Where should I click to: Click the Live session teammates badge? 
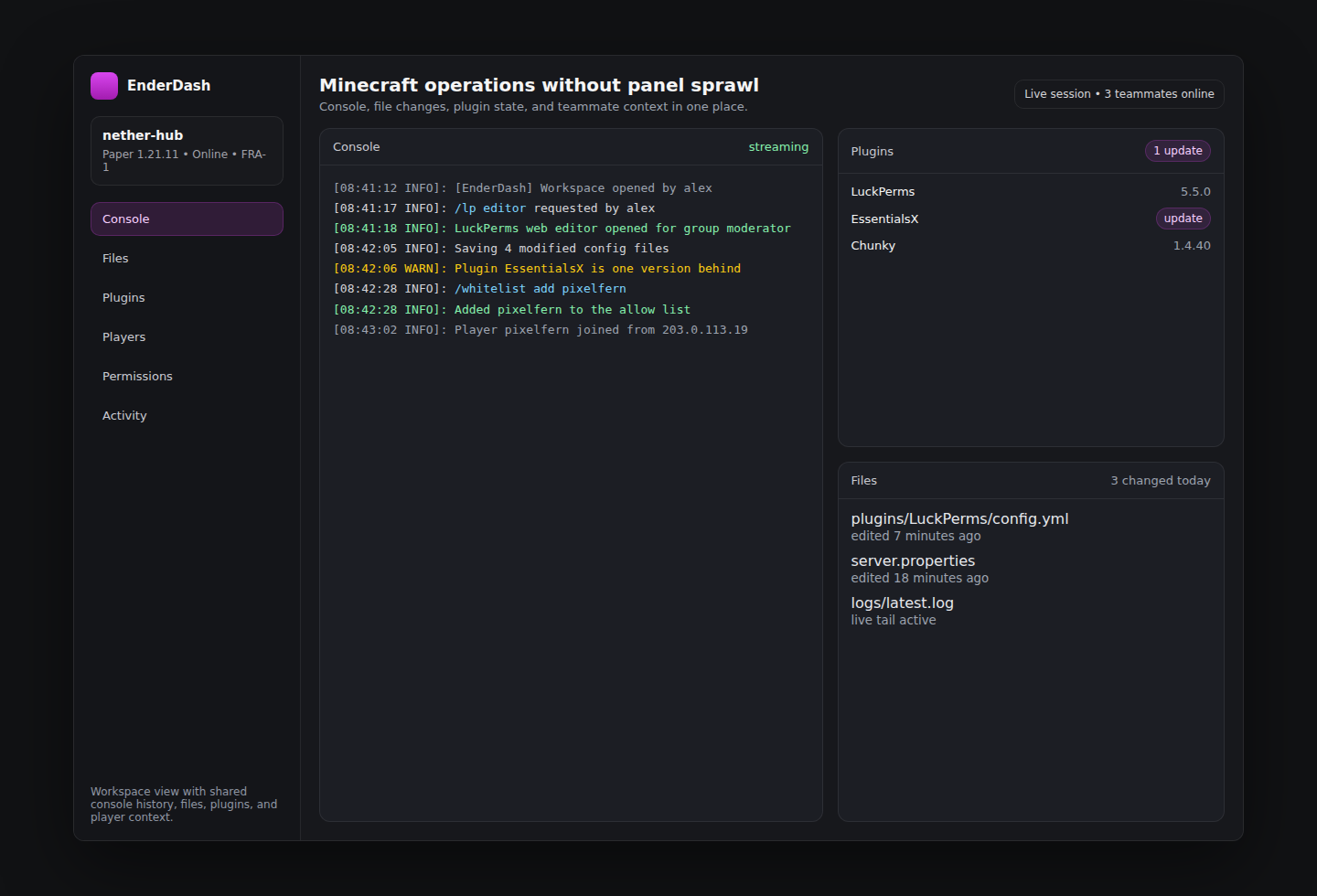(x=1119, y=94)
